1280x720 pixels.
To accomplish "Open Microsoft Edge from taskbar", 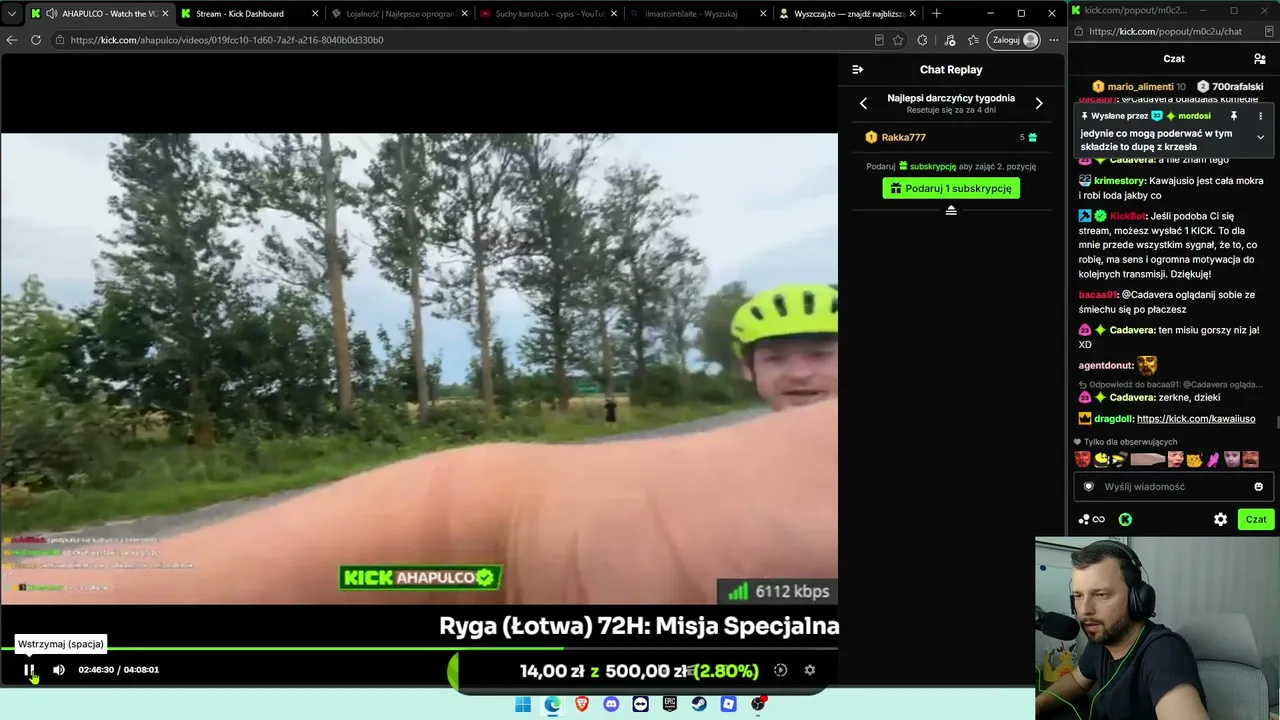I will click(552, 704).
